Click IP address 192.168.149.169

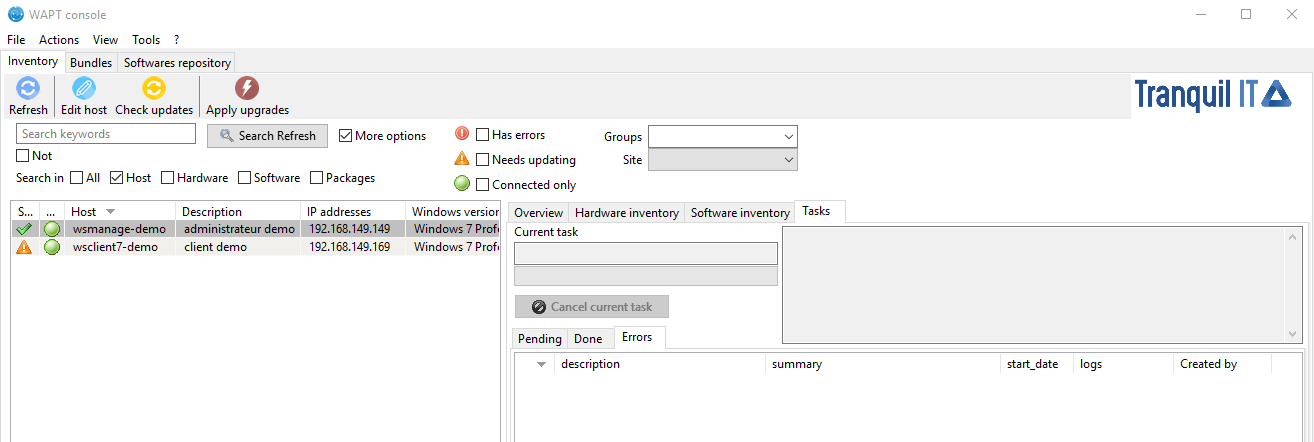349,247
